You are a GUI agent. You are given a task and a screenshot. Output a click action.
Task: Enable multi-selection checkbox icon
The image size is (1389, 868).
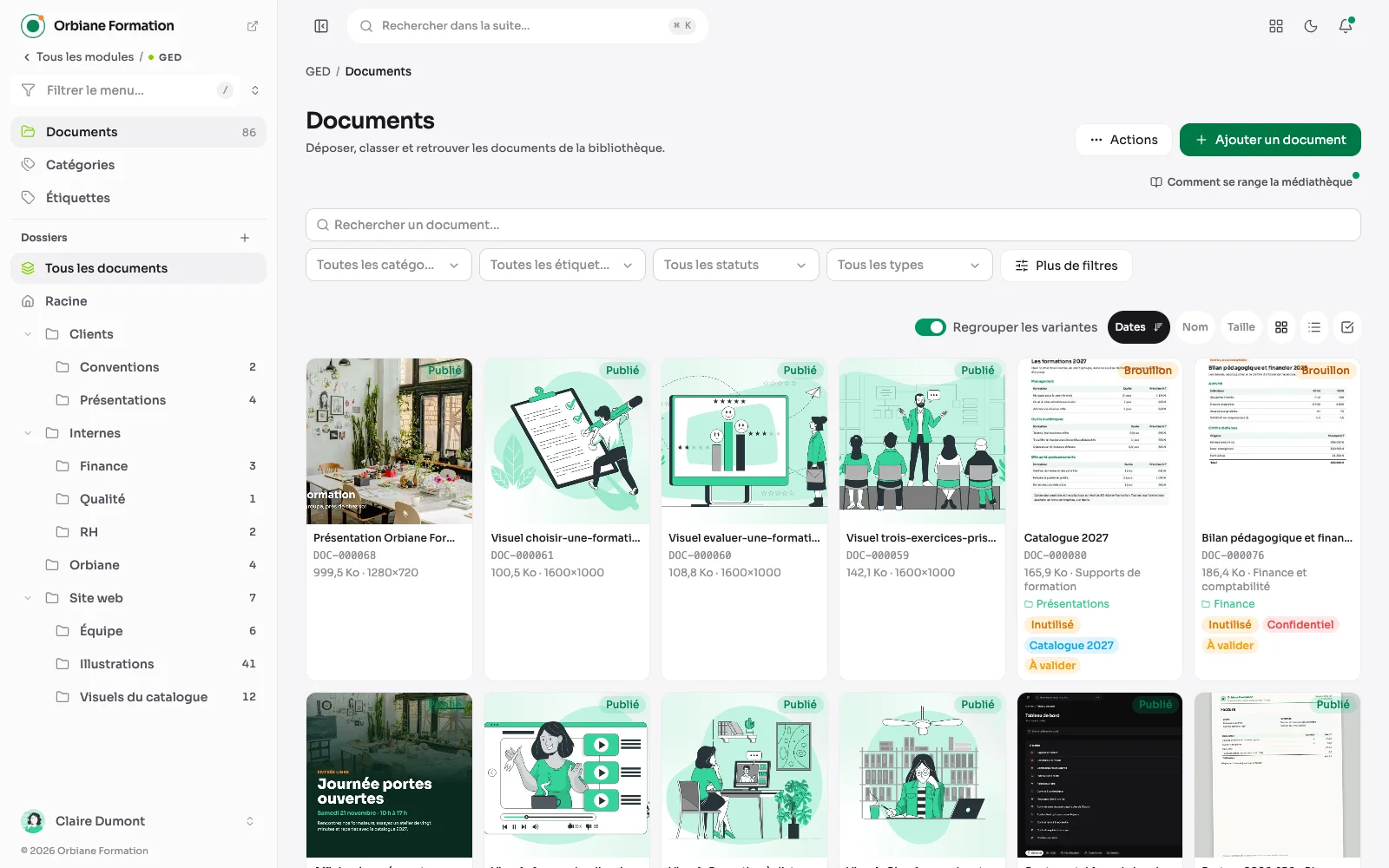(x=1347, y=327)
